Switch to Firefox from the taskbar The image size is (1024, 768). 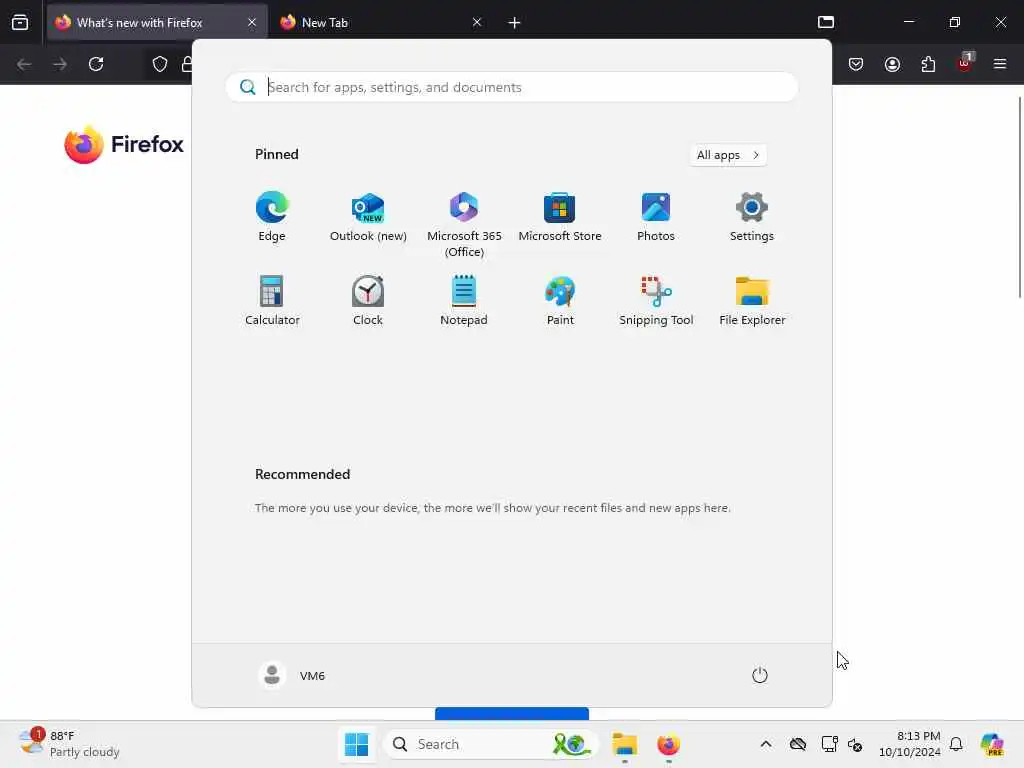click(x=668, y=744)
